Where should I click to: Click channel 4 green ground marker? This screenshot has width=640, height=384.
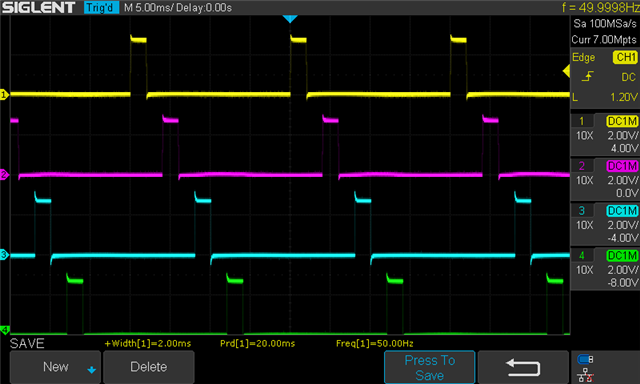tap(5, 329)
